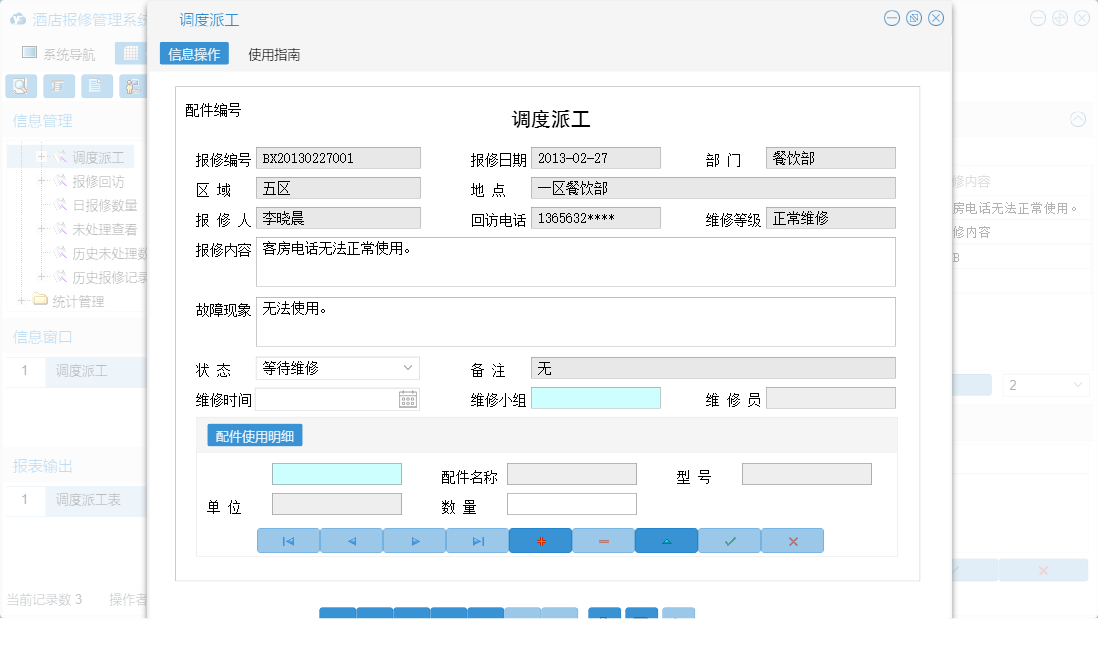Go to the previous parts record
Viewport: 1098px width, 650px height.
click(351, 540)
